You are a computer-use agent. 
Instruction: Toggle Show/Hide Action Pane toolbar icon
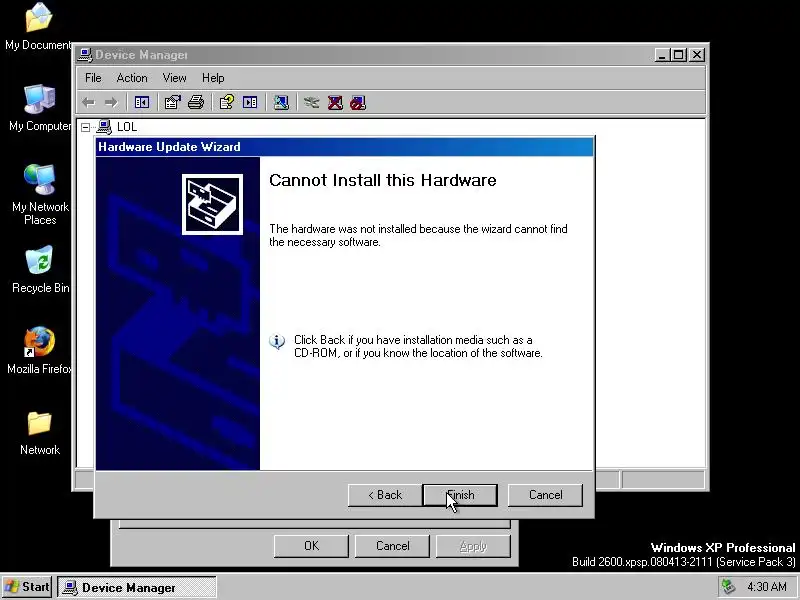pos(250,103)
